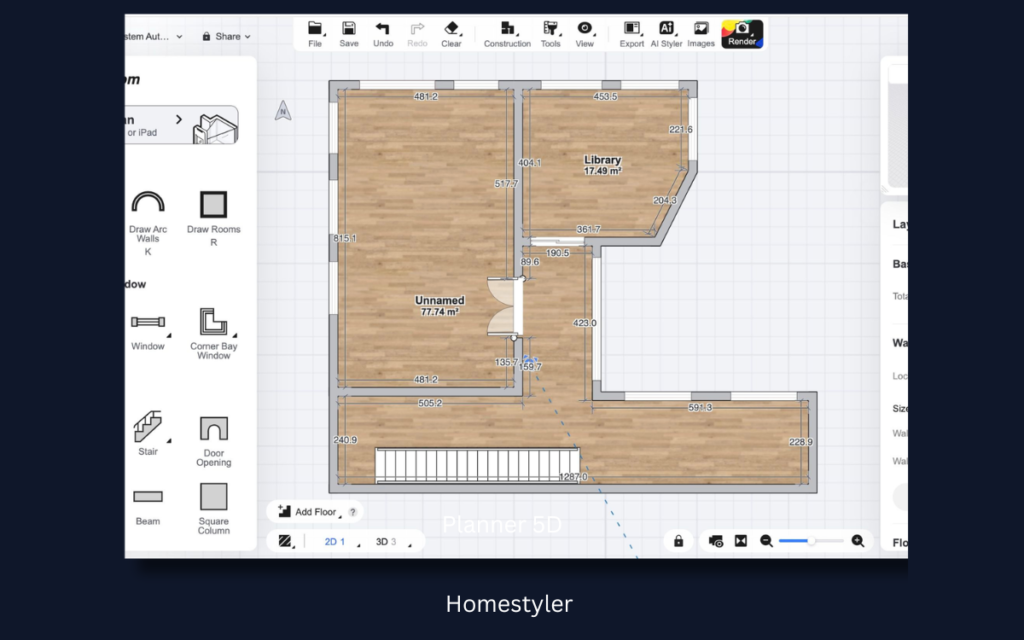Toggle camera view mode in bottom bar
The width and height of the screenshot is (1024, 640).
click(x=716, y=540)
